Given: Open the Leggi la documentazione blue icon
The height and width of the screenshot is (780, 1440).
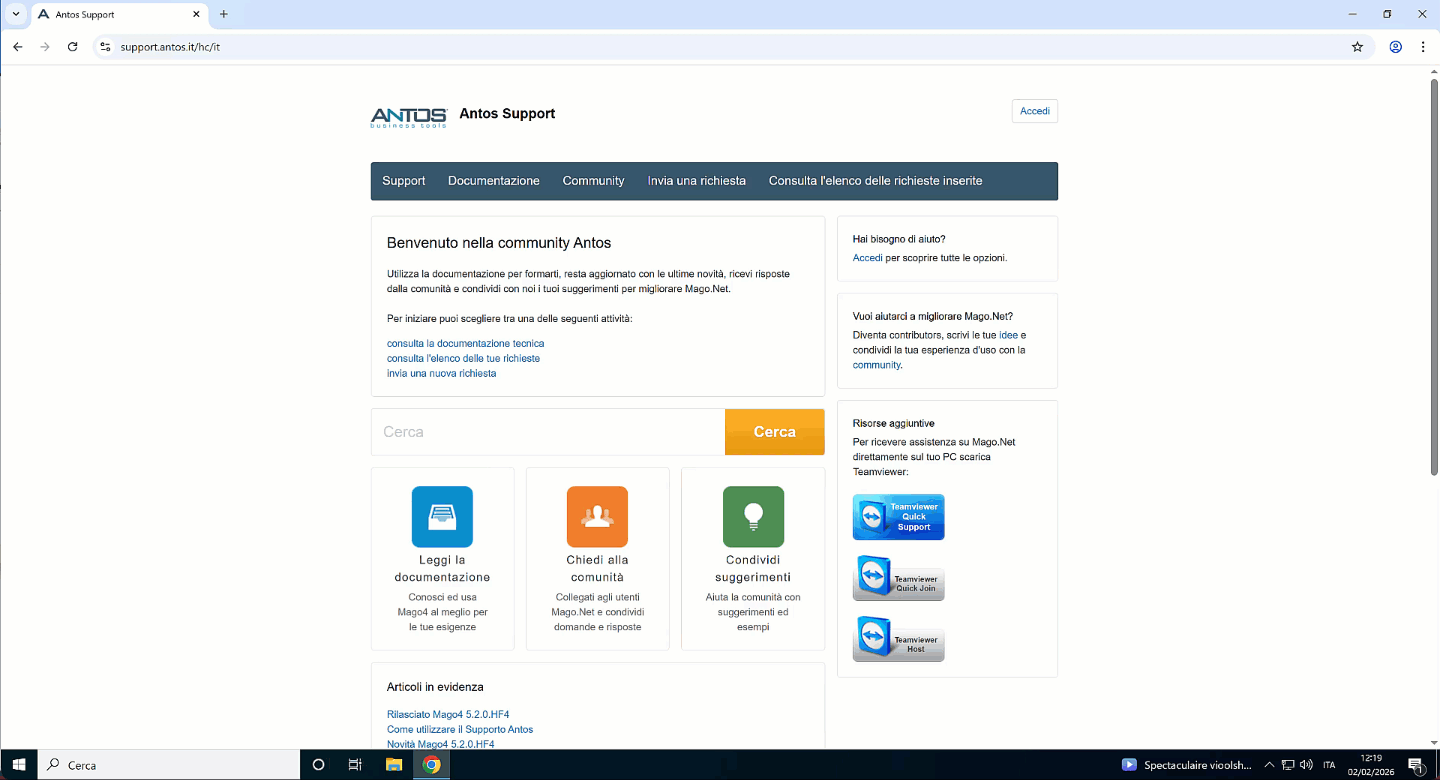Looking at the screenshot, I should [442, 516].
